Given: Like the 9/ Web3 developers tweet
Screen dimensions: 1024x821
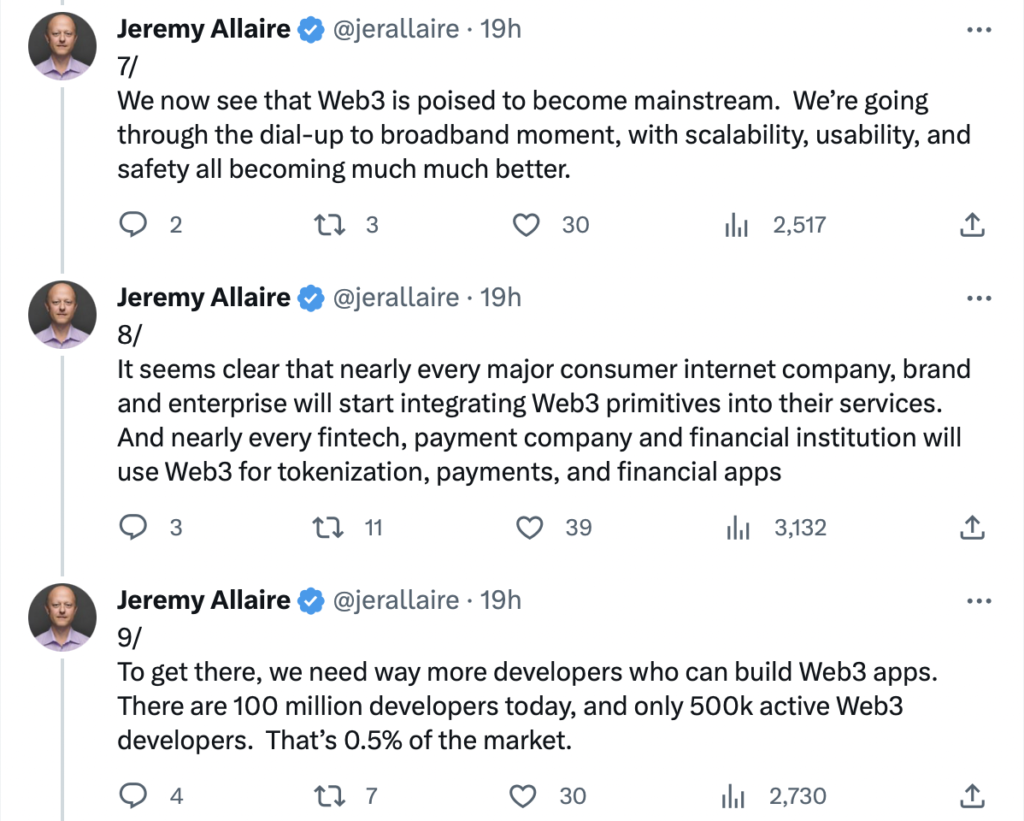Looking at the screenshot, I should 523,796.
